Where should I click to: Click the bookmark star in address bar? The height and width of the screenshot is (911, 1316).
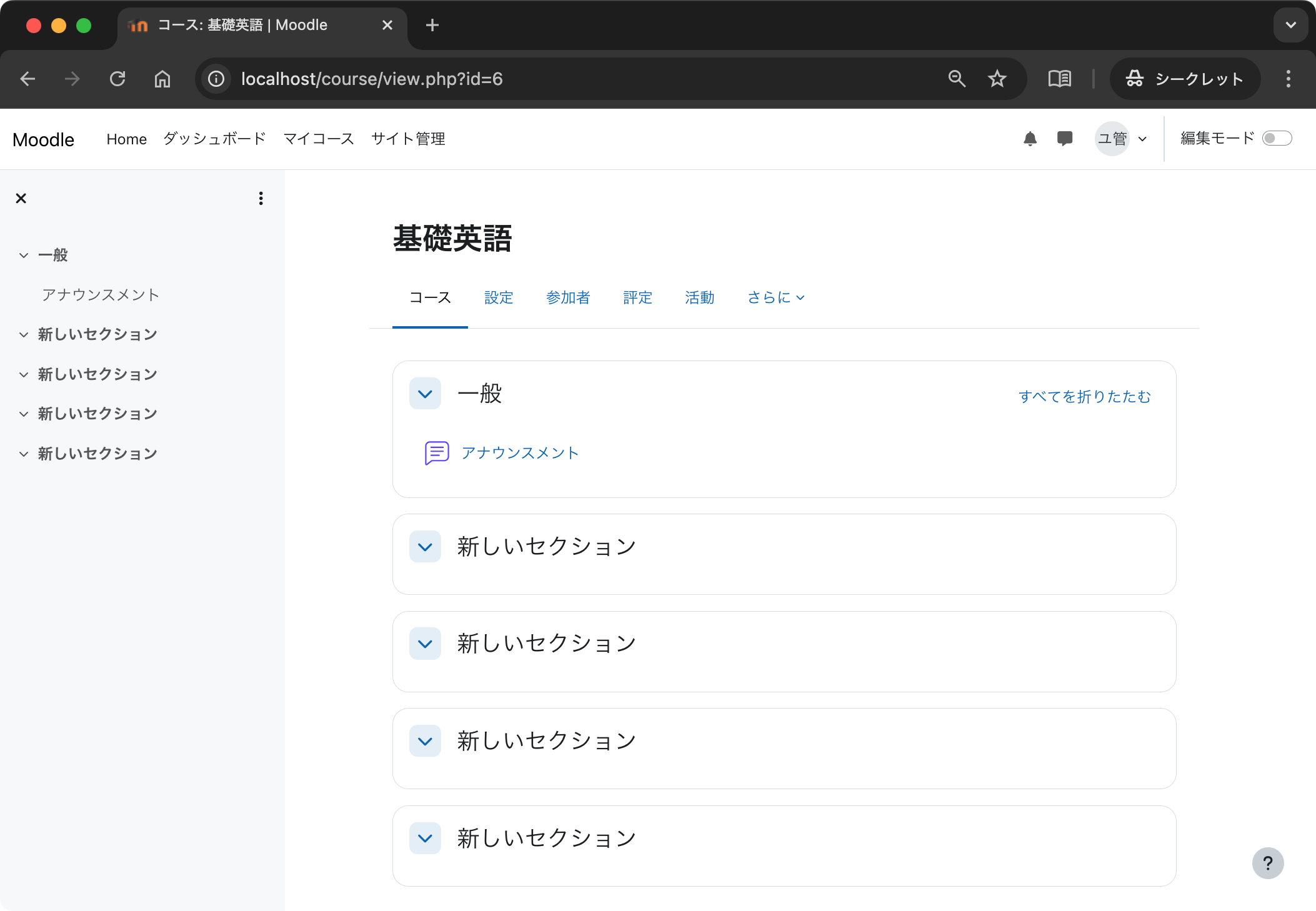[997, 79]
